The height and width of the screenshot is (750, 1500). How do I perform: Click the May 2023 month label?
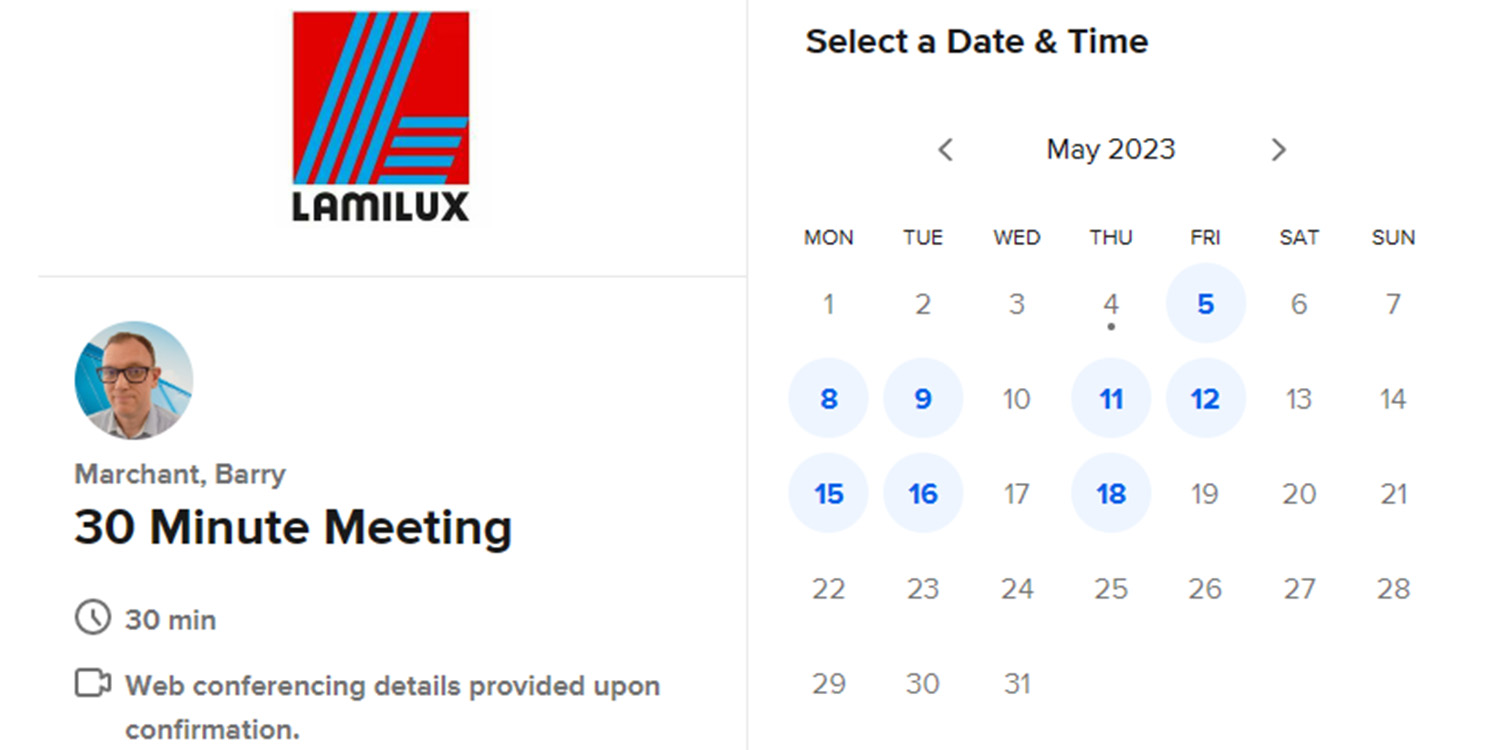tap(1110, 150)
